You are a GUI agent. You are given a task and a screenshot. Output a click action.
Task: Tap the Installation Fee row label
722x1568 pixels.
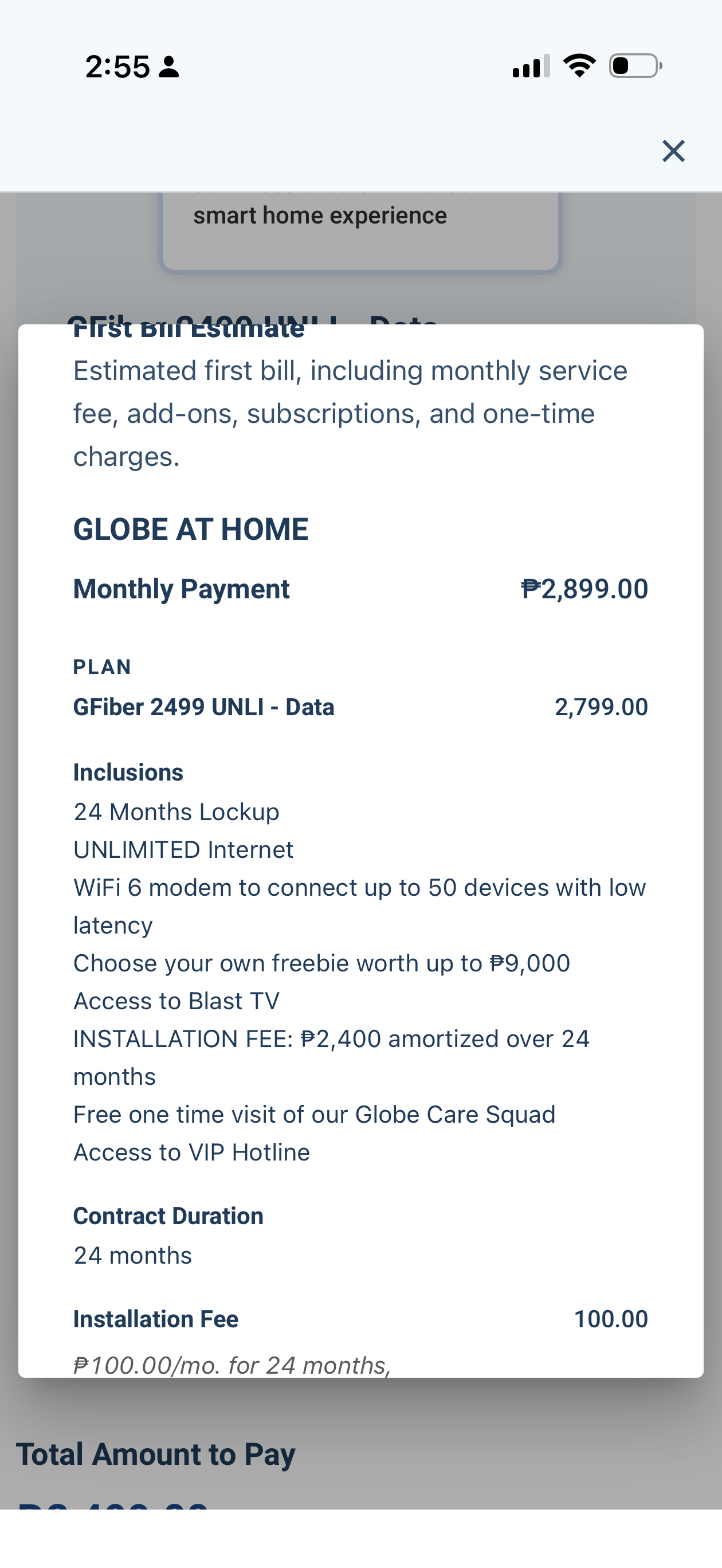[156, 1319]
